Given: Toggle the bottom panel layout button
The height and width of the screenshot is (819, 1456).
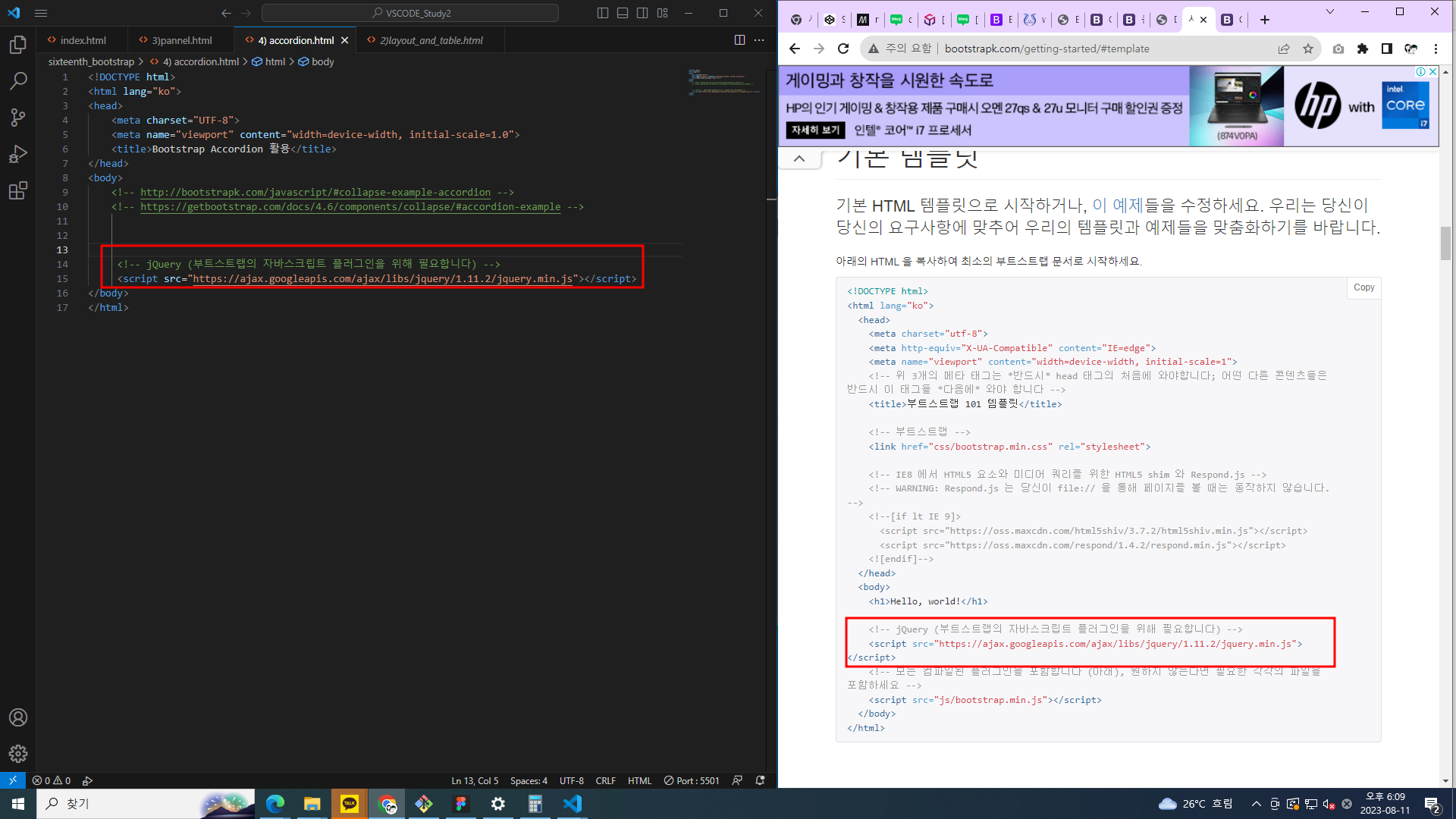Looking at the screenshot, I should point(623,13).
